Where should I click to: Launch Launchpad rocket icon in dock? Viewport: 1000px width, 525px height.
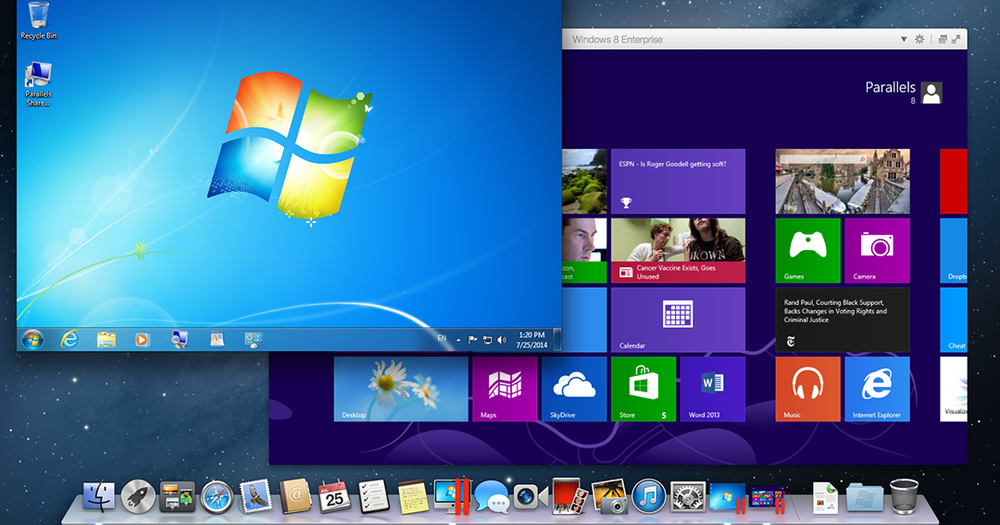(138, 496)
